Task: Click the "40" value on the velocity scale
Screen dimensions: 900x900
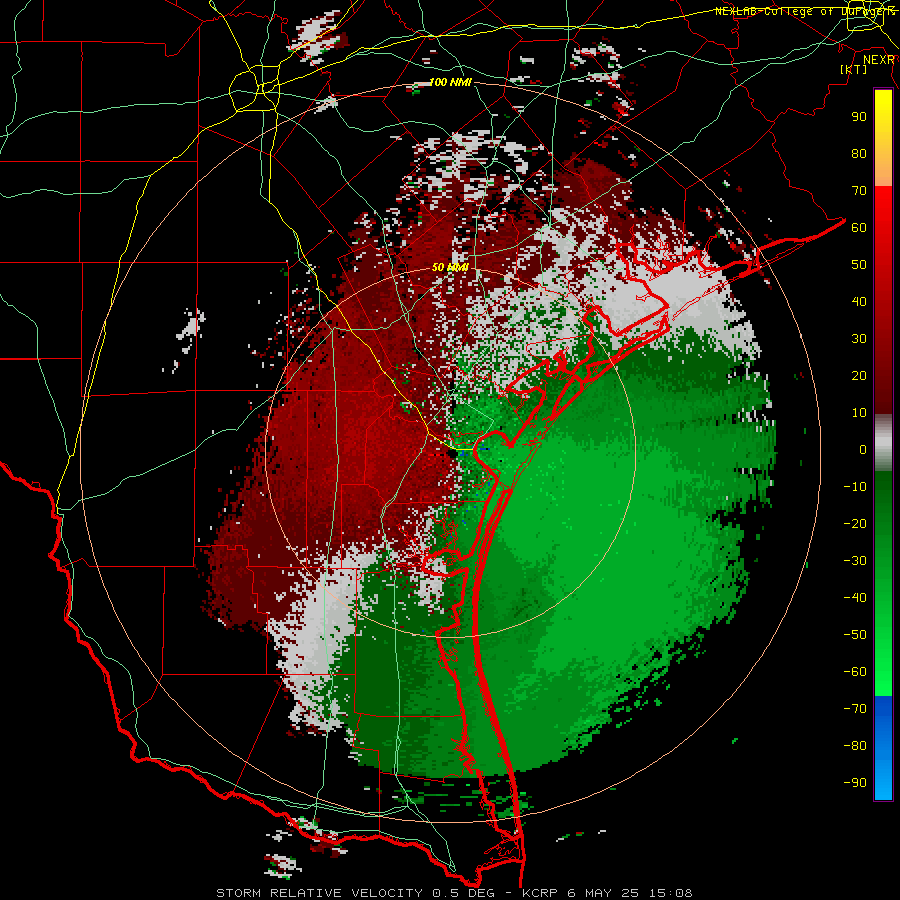Action: [859, 301]
